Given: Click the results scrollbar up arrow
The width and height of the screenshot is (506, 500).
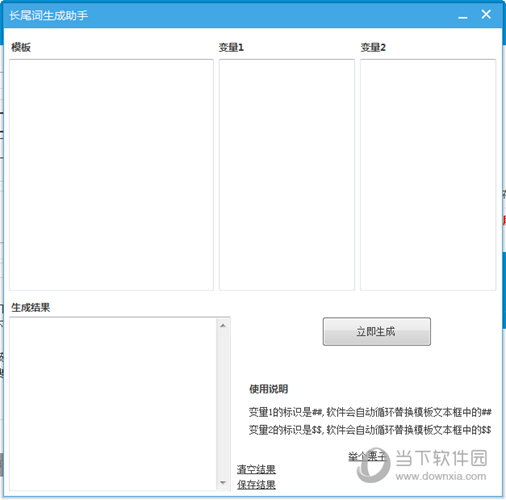Looking at the screenshot, I should coord(223,325).
